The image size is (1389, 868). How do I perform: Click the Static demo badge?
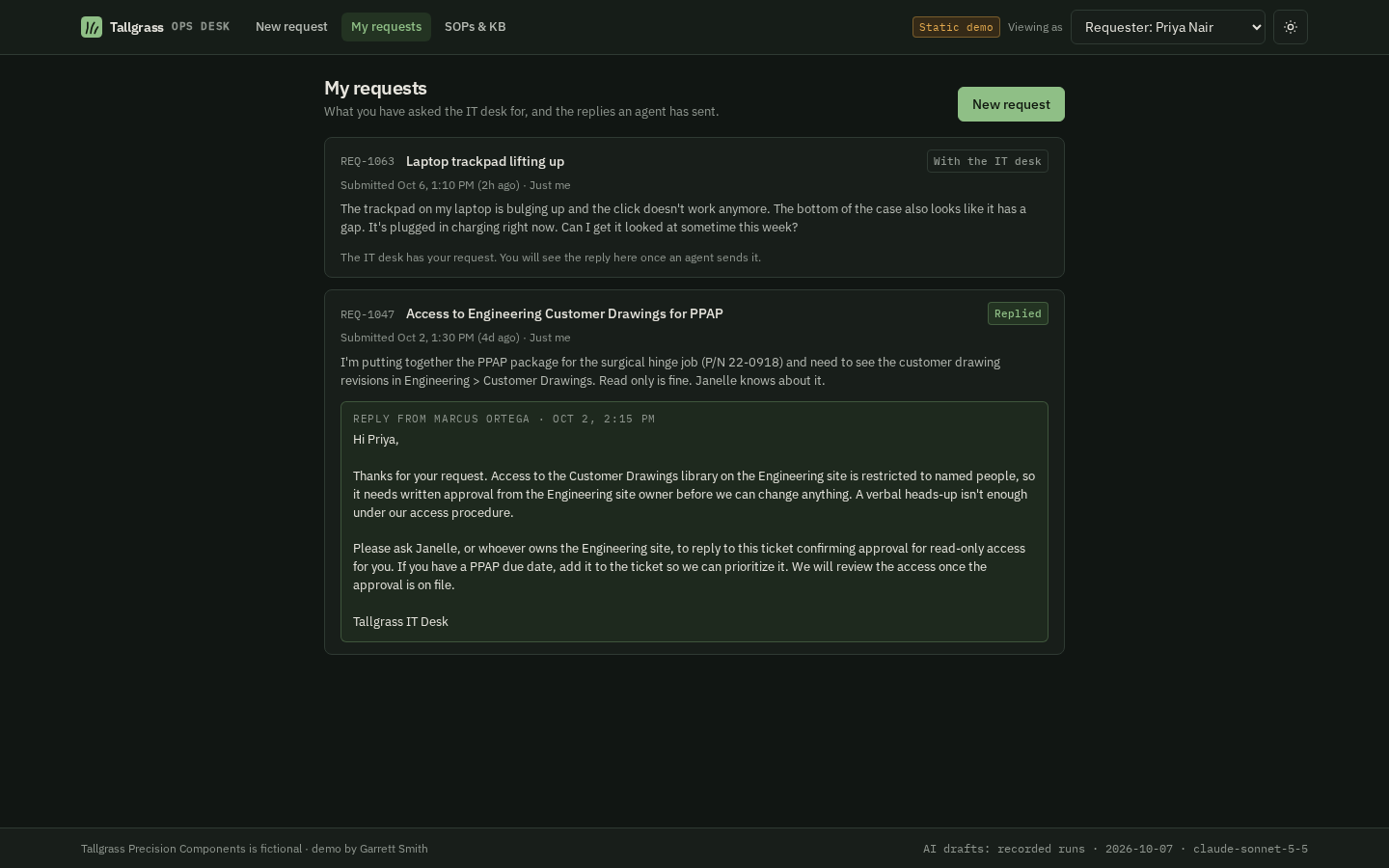pyautogui.click(x=956, y=27)
